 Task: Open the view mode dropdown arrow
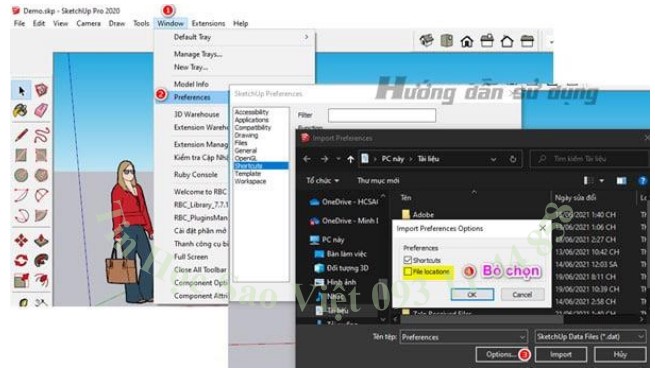[602, 180]
